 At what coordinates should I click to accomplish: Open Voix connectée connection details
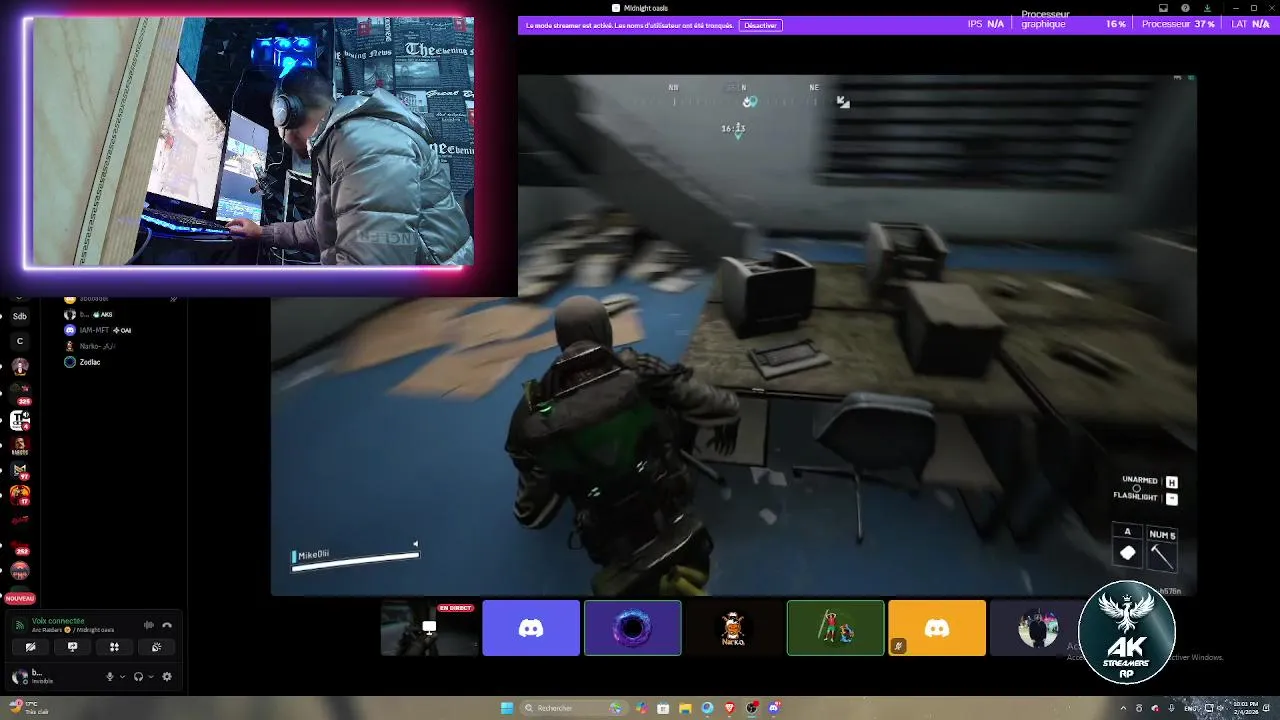click(x=58, y=621)
